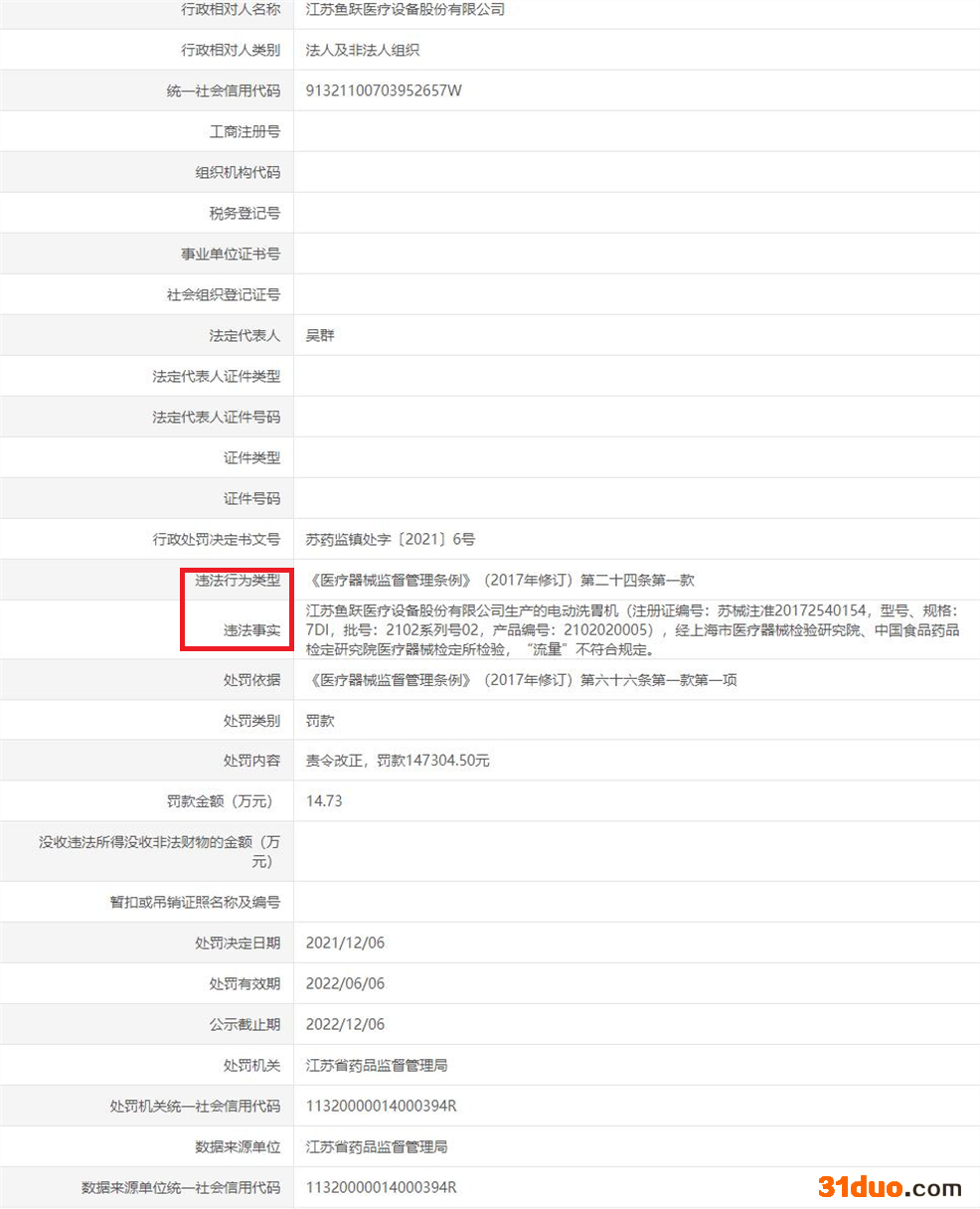Viewport: 980px width, 1209px height.
Task: Click the company name 江苏鱼跃医疗设备股份有限公司 in the top row
Action: point(406,10)
